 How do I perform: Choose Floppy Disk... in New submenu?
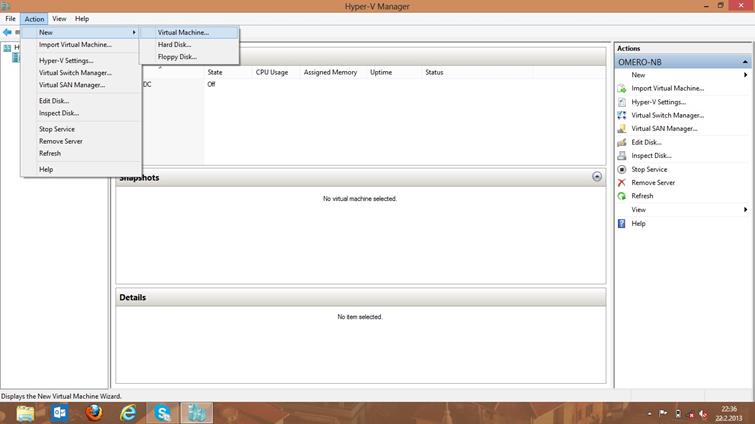[189, 57]
